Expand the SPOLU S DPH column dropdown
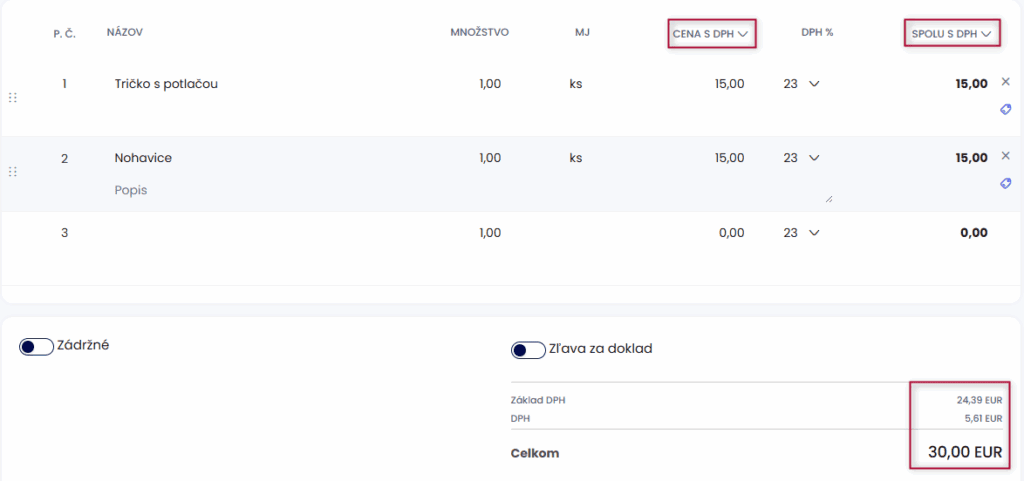 pos(951,34)
